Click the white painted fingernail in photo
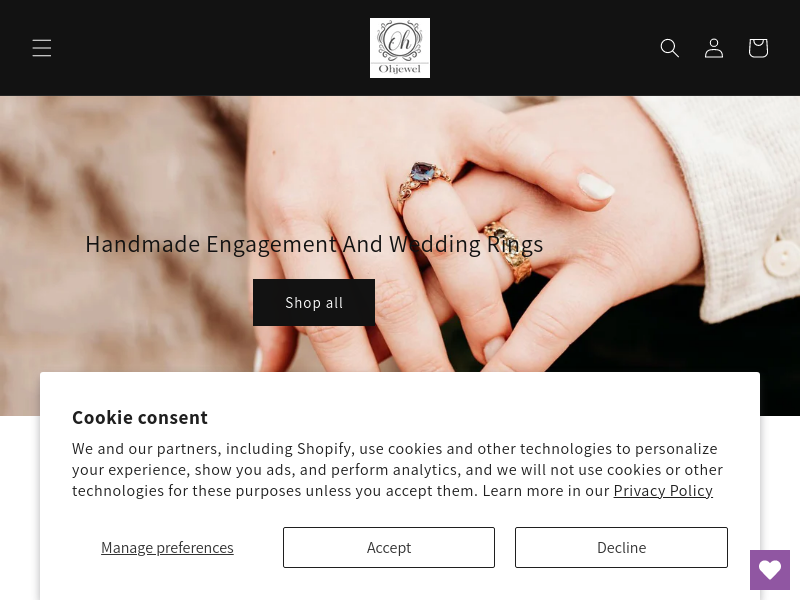 click(595, 186)
